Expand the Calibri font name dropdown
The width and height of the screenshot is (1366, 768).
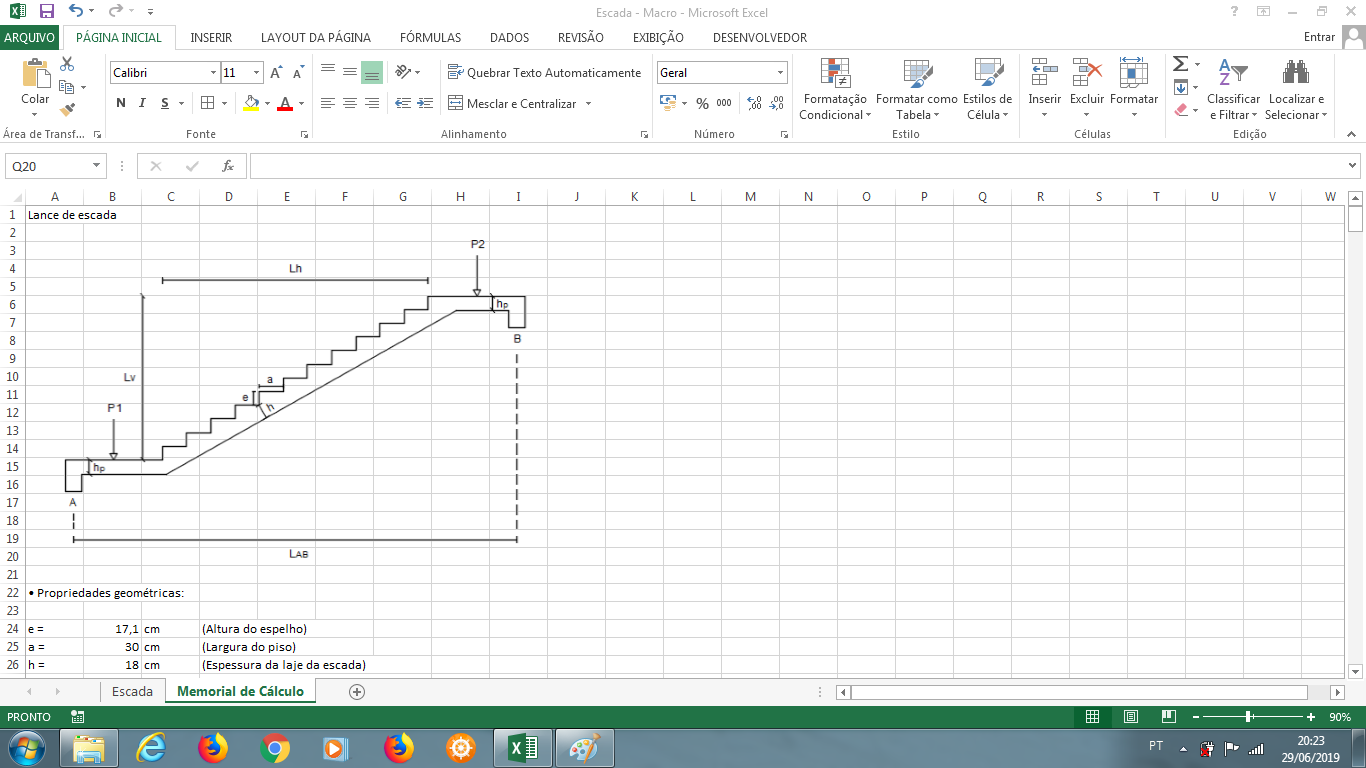213,73
